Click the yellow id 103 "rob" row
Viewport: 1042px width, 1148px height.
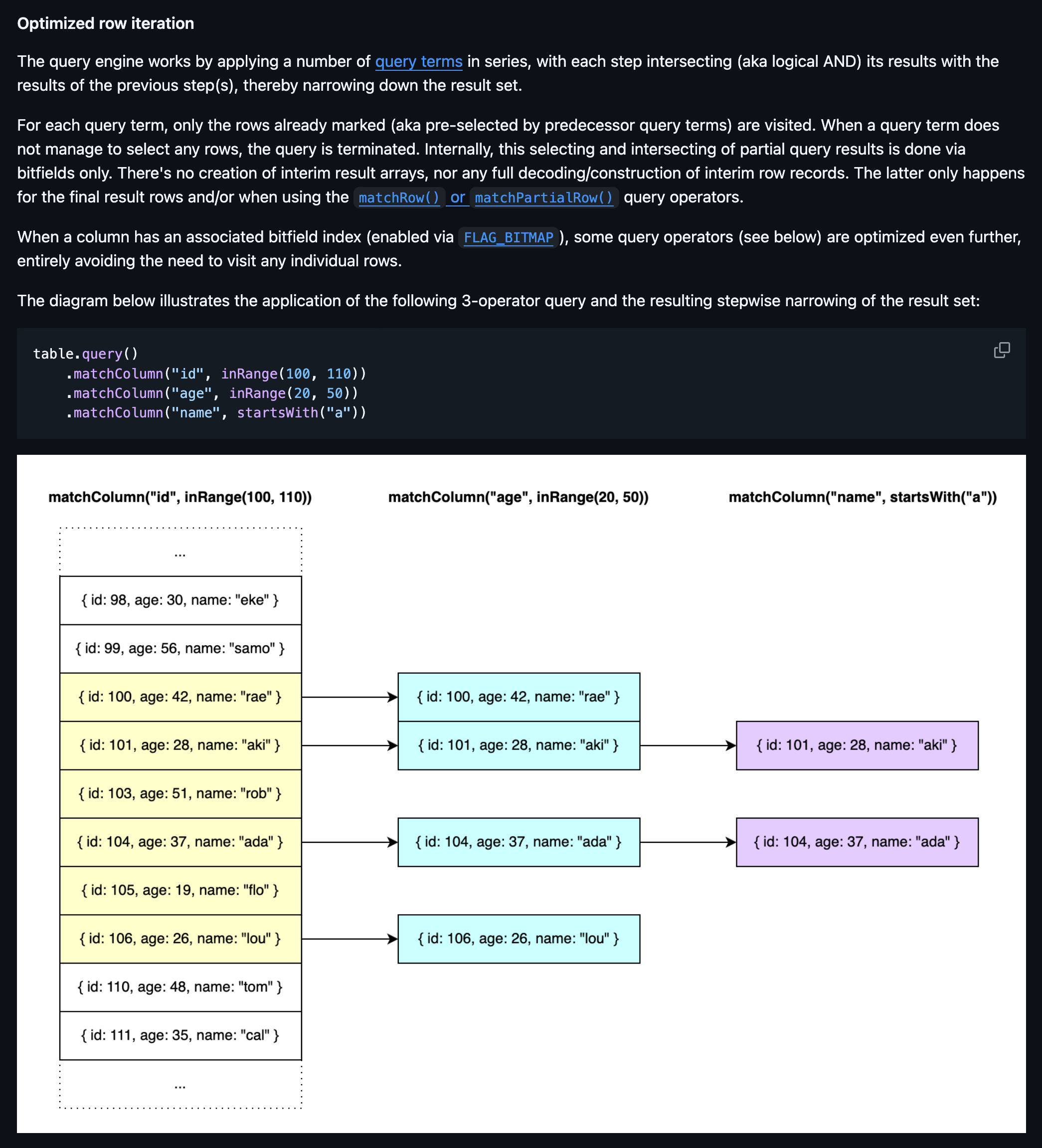(180, 794)
